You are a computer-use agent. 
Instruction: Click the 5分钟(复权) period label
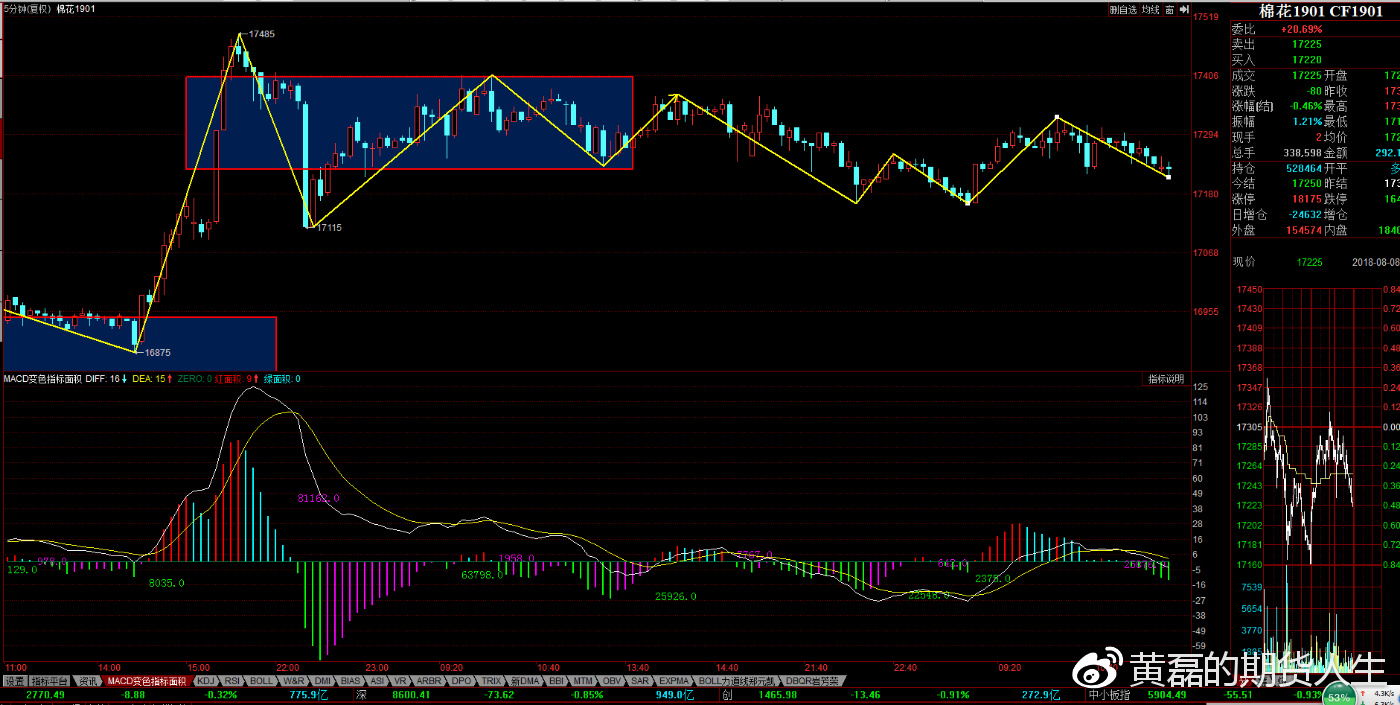pyautogui.click(x=26, y=8)
